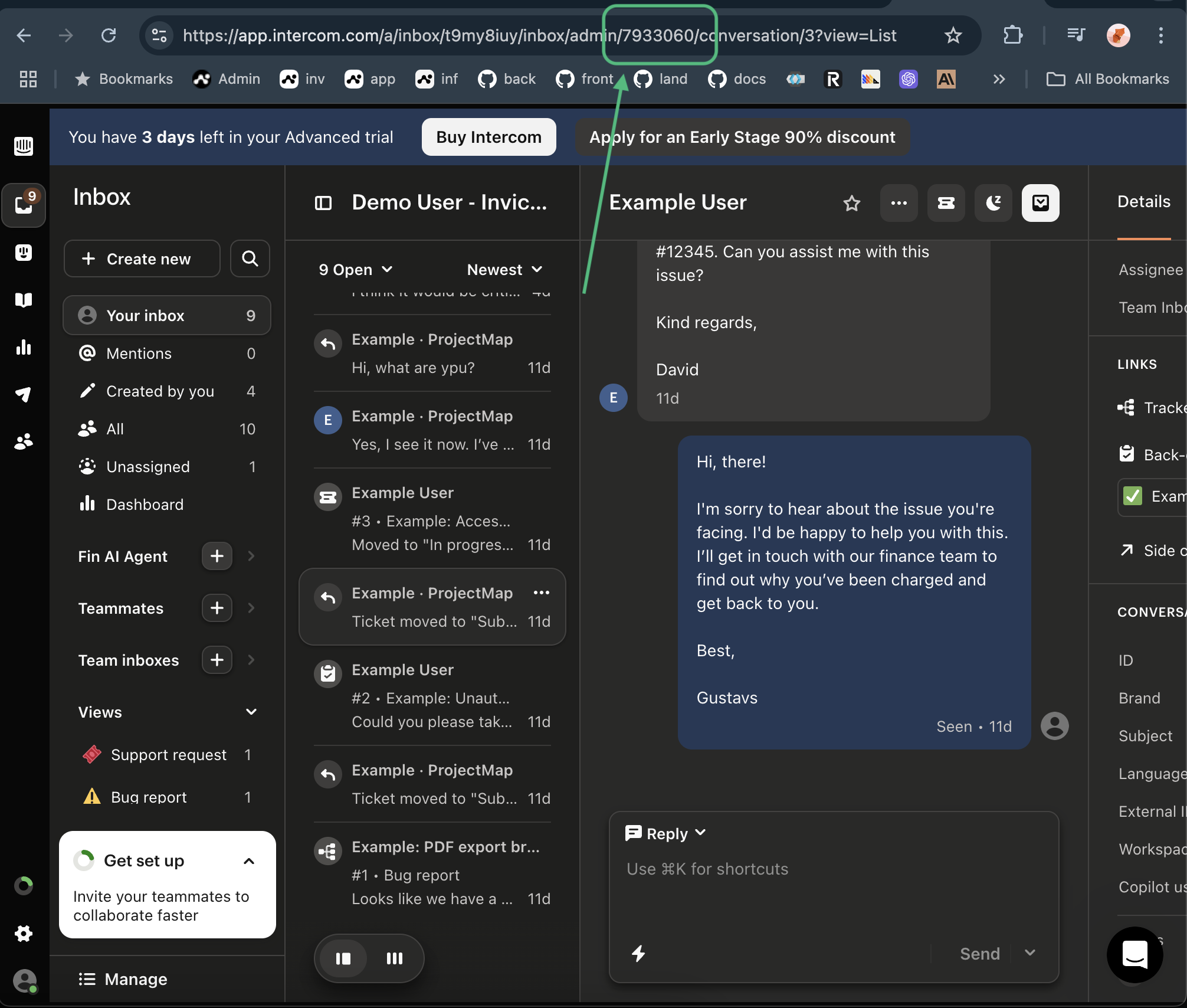Star the Example User conversation
The image size is (1187, 1008).
point(851,203)
